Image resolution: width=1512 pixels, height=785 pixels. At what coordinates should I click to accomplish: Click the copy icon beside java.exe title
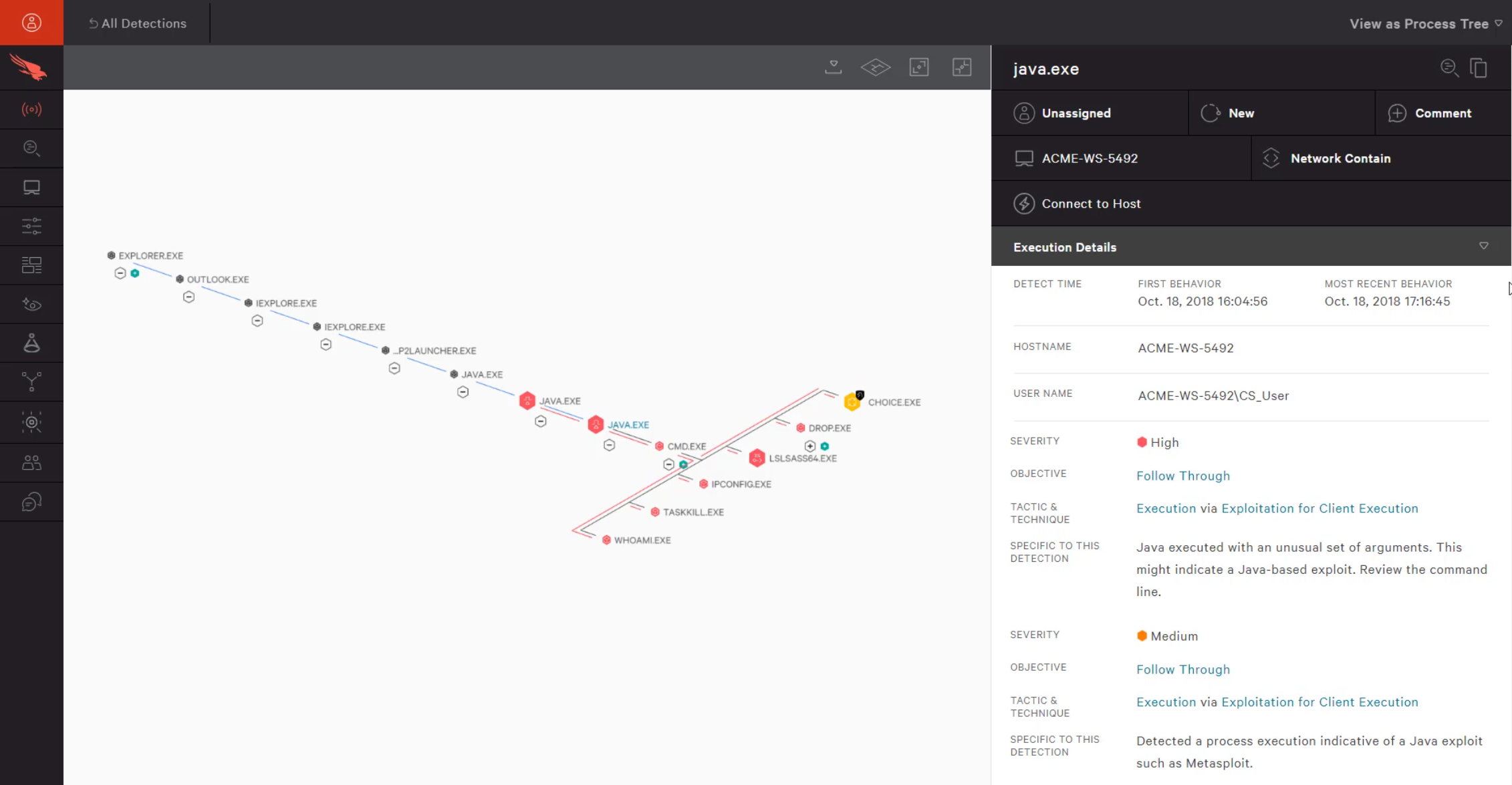tap(1479, 68)
